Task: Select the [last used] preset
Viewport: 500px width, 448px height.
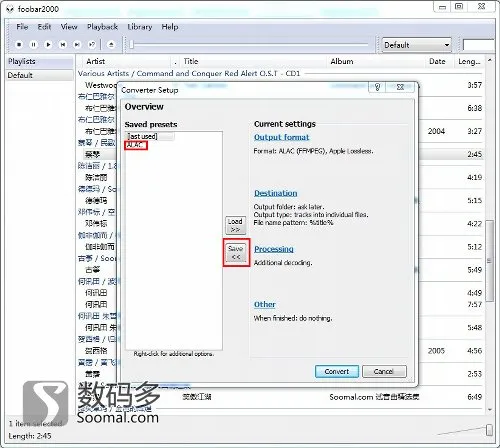Action: click(142, 136)
